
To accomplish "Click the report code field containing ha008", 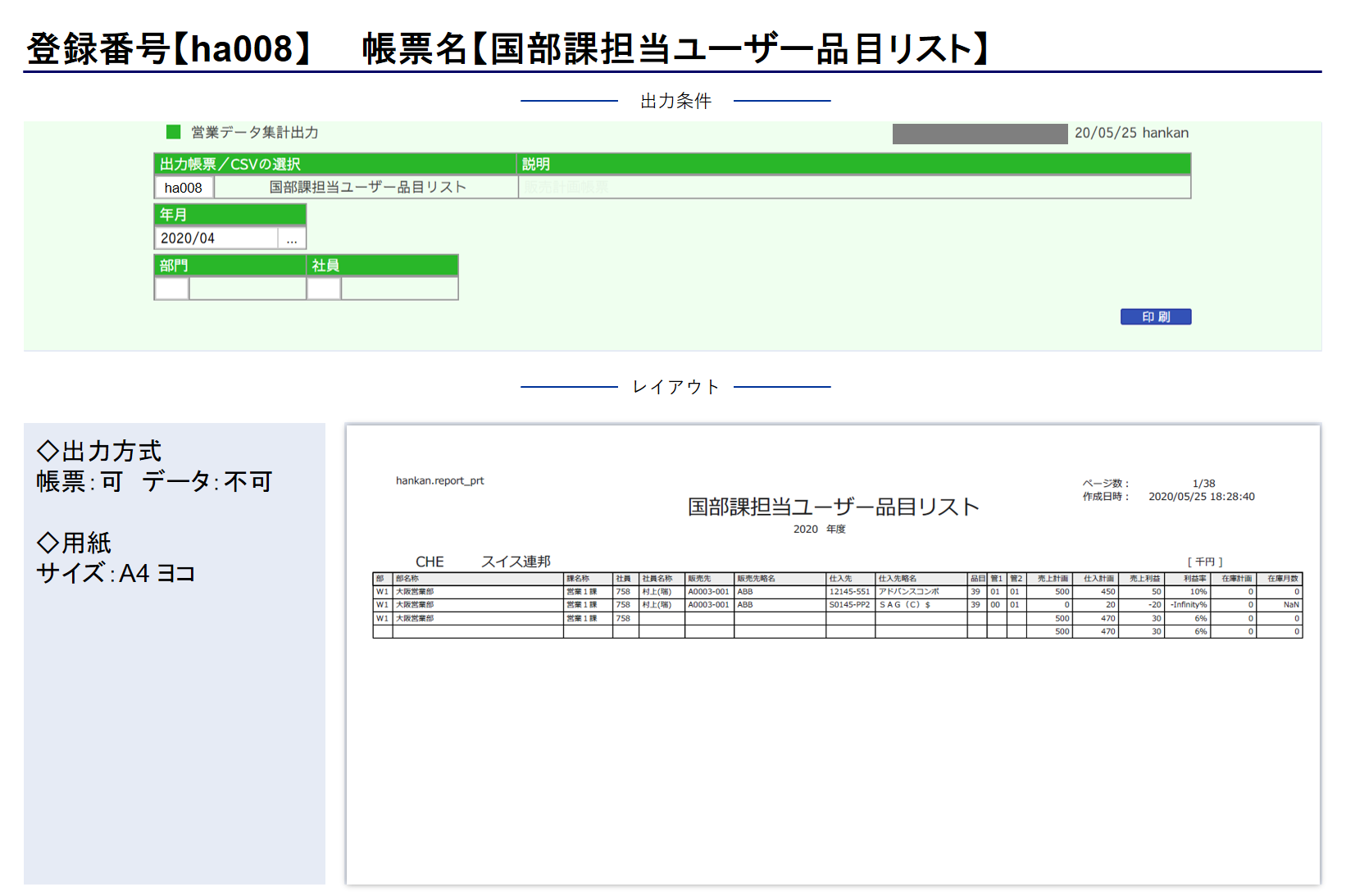I will [x=184, y=188].
